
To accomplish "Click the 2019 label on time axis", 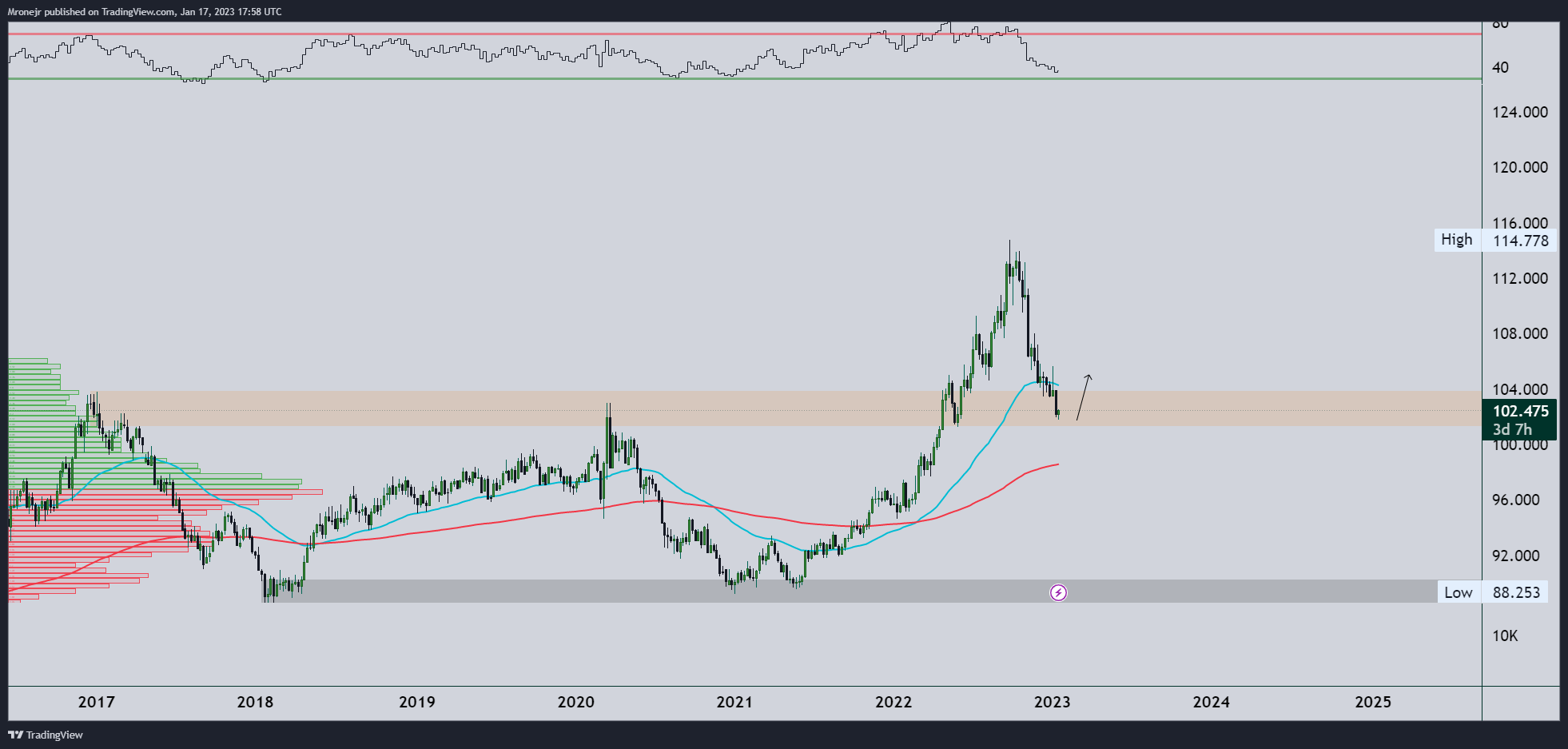I will tap(417, 702).
